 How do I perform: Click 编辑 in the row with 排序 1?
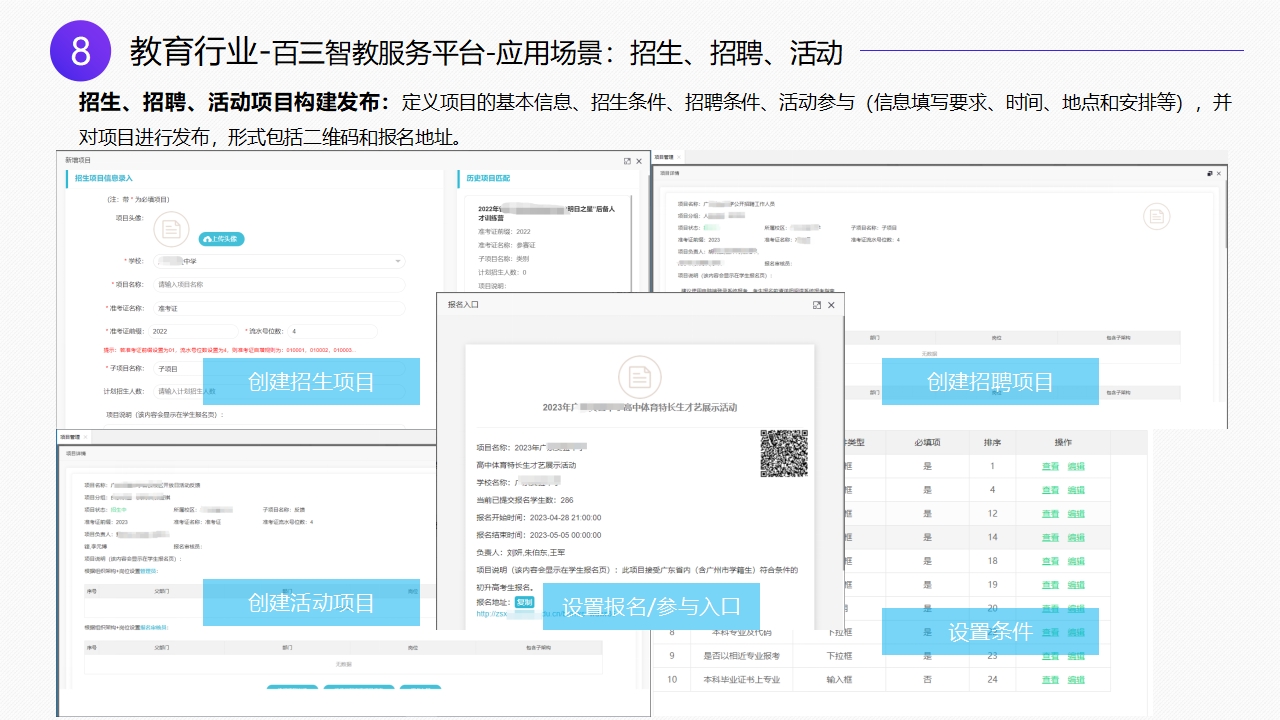click(1076, 467)
